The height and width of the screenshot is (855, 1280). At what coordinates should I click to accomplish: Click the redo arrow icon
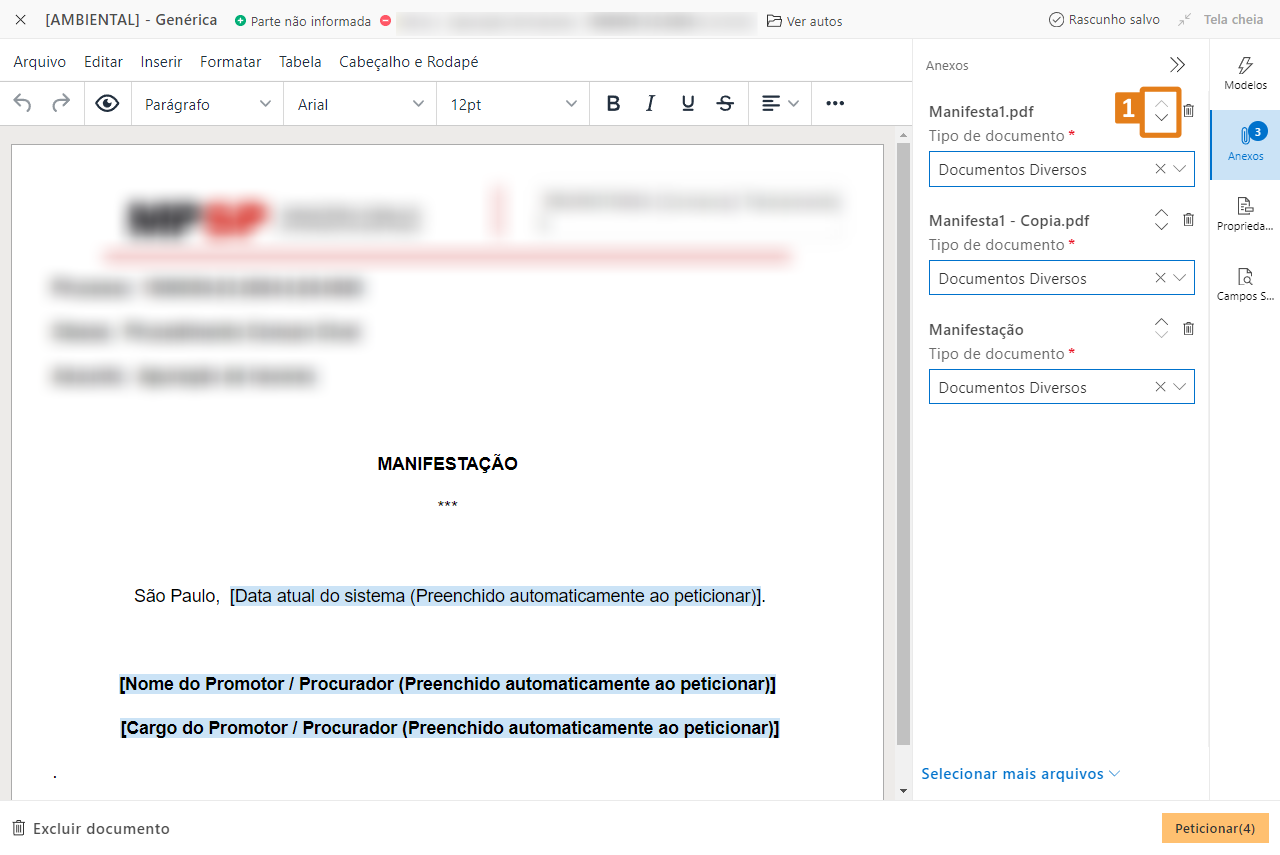point(61,104)
